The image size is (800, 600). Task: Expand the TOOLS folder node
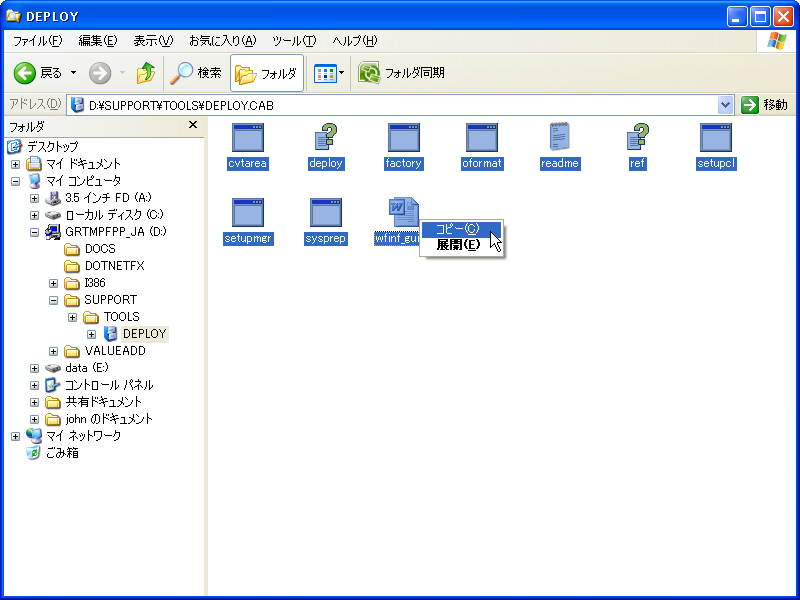coord(72,317)
